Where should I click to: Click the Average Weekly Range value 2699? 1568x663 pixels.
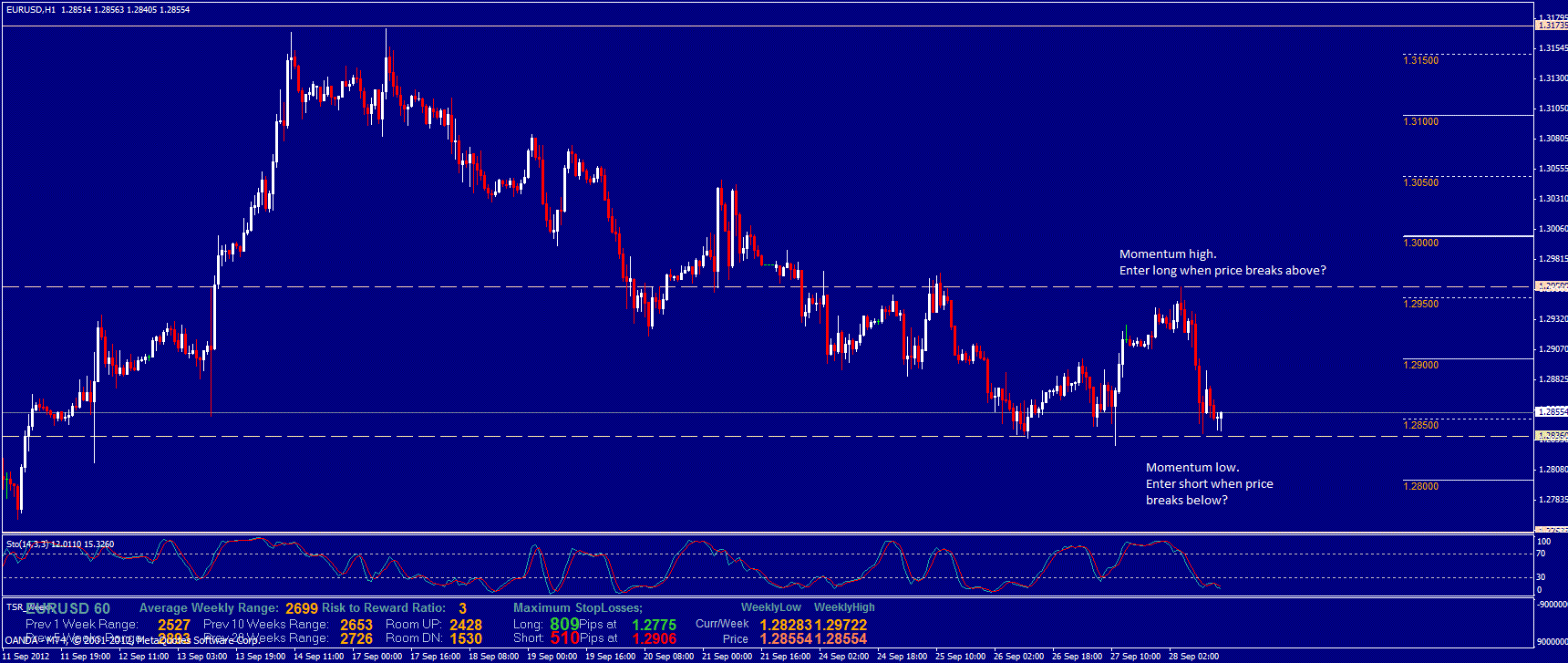point(302,608)
